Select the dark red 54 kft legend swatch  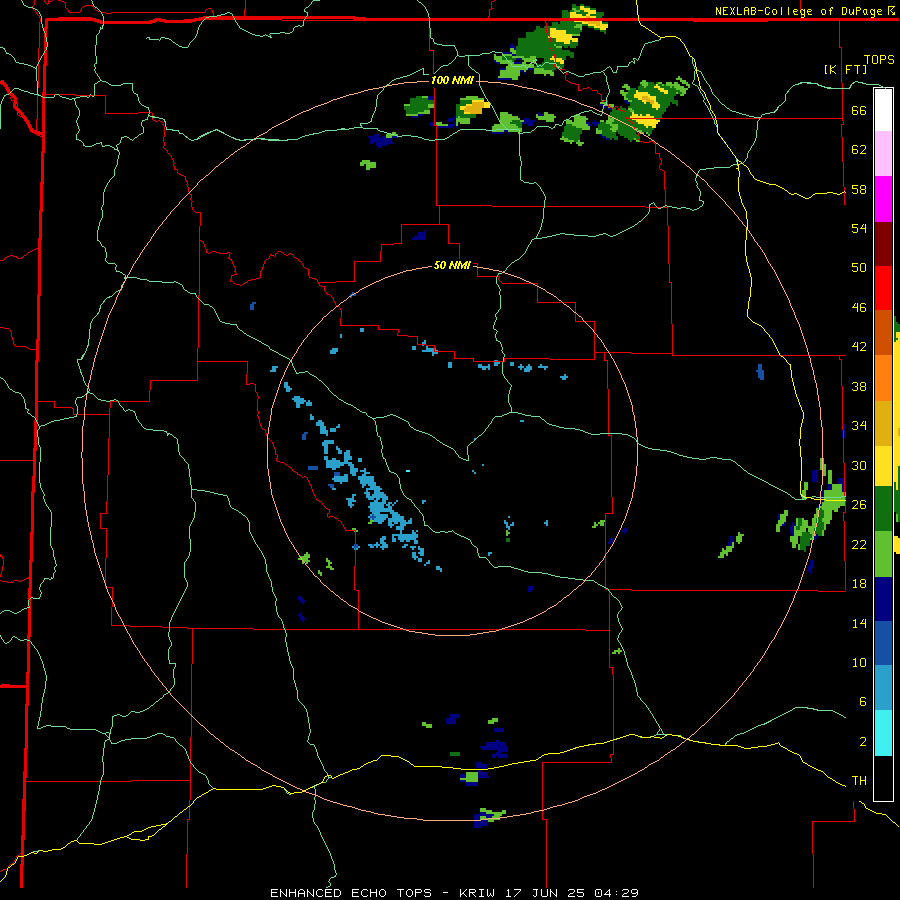(x=883, y=244)
